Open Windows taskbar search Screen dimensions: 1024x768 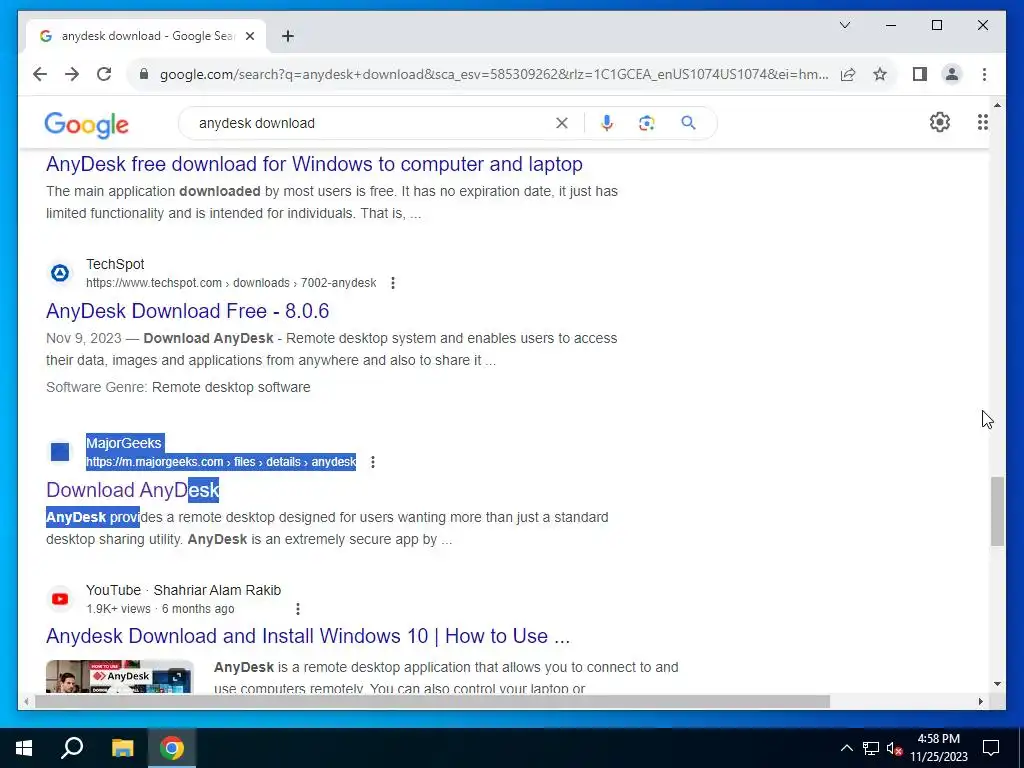click(x=72, y=747)
